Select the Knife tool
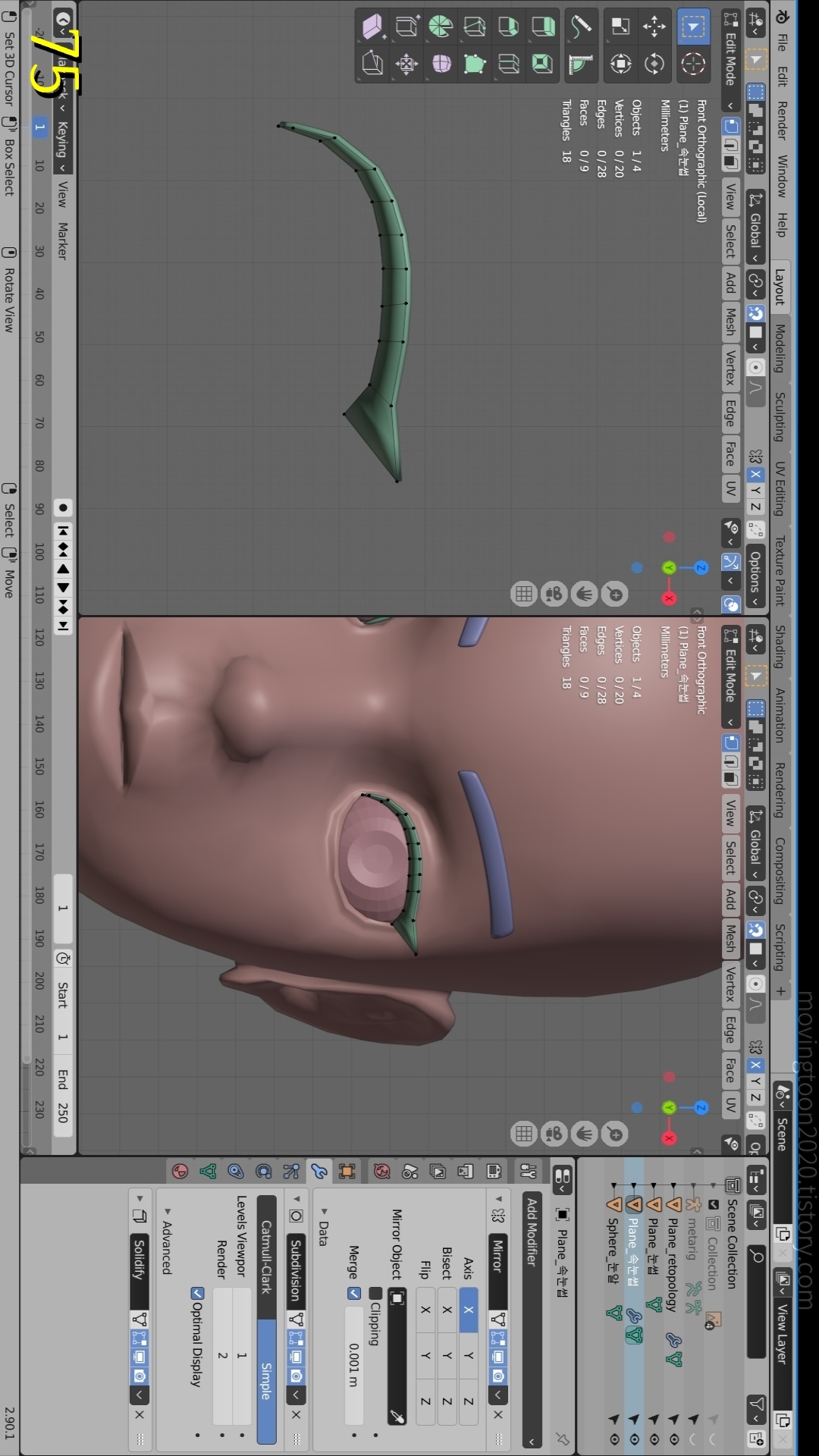819x1456 pixels. 474,27
